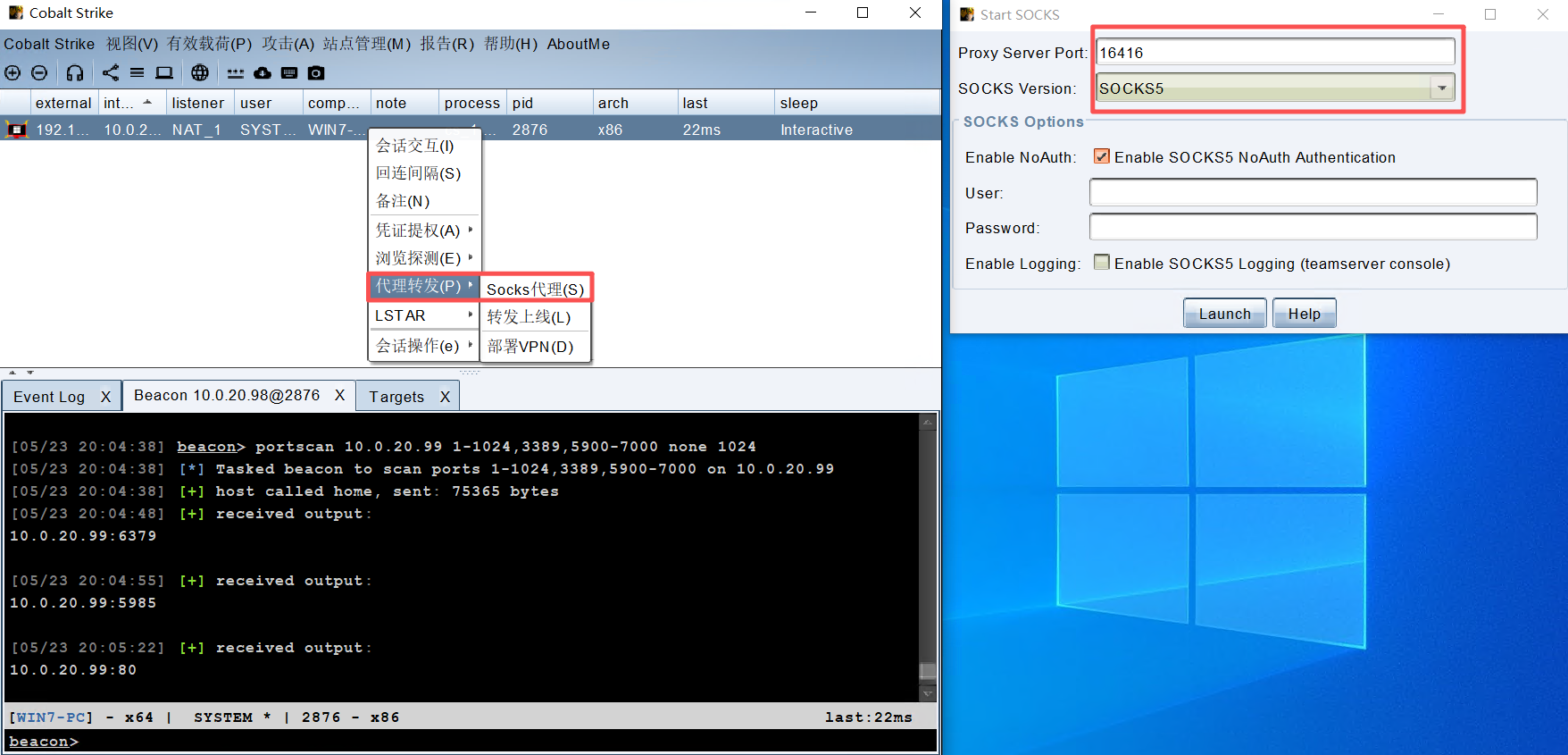Click the Password input field
The height and width of the screenshot is (755, 1568).
1313,227
